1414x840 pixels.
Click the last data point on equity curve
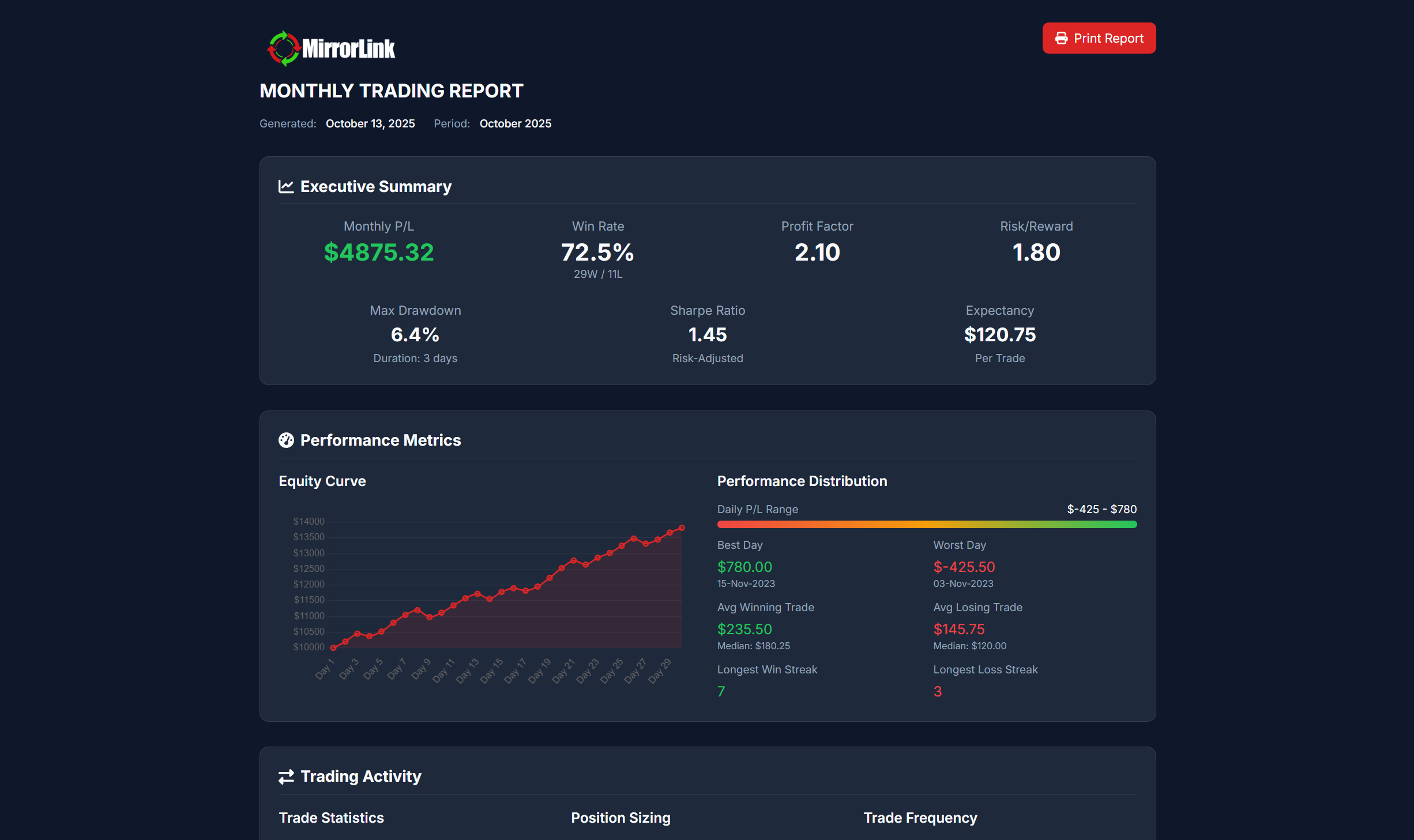682,528
